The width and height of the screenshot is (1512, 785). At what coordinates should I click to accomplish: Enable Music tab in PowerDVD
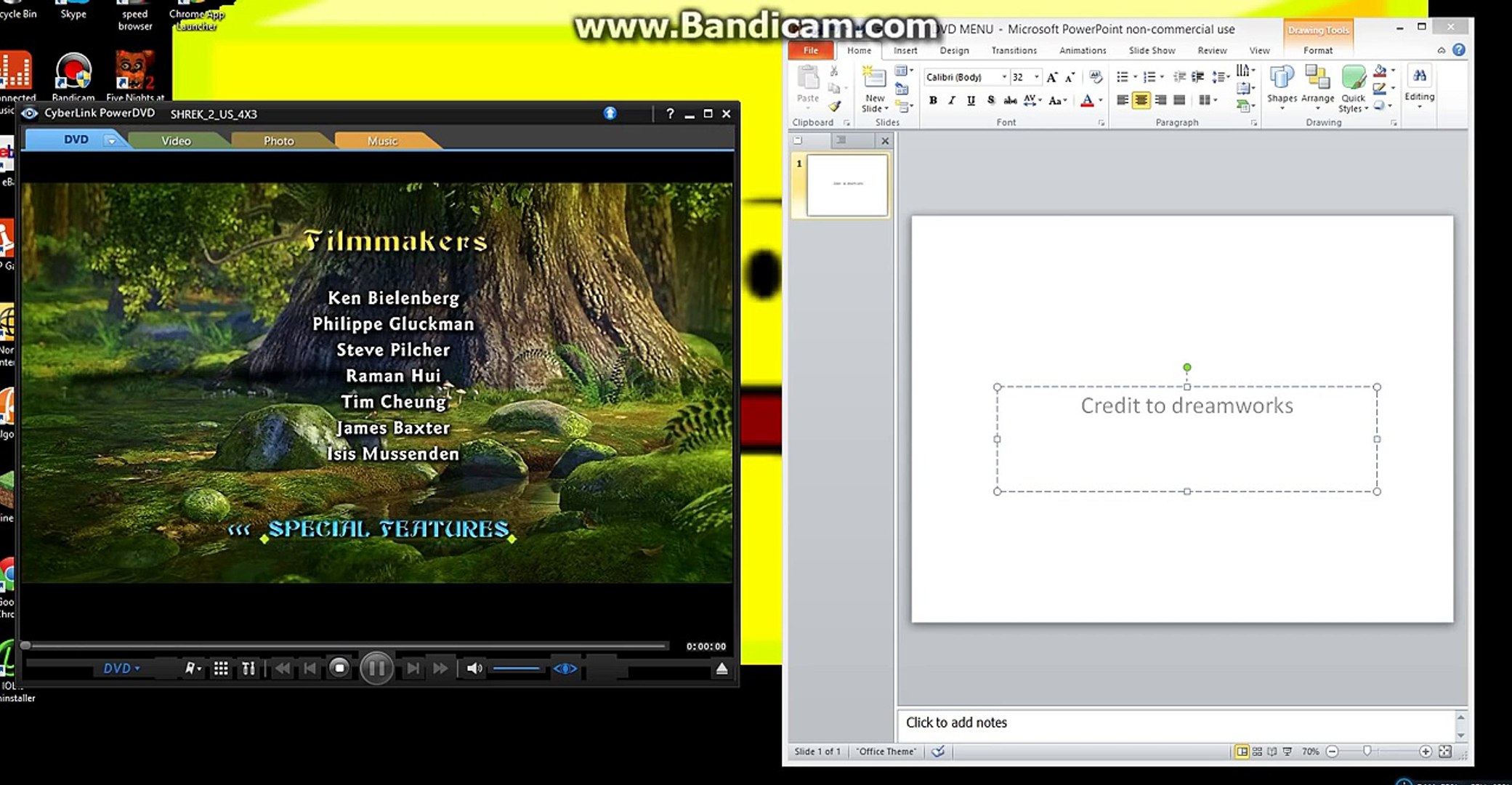382,140
